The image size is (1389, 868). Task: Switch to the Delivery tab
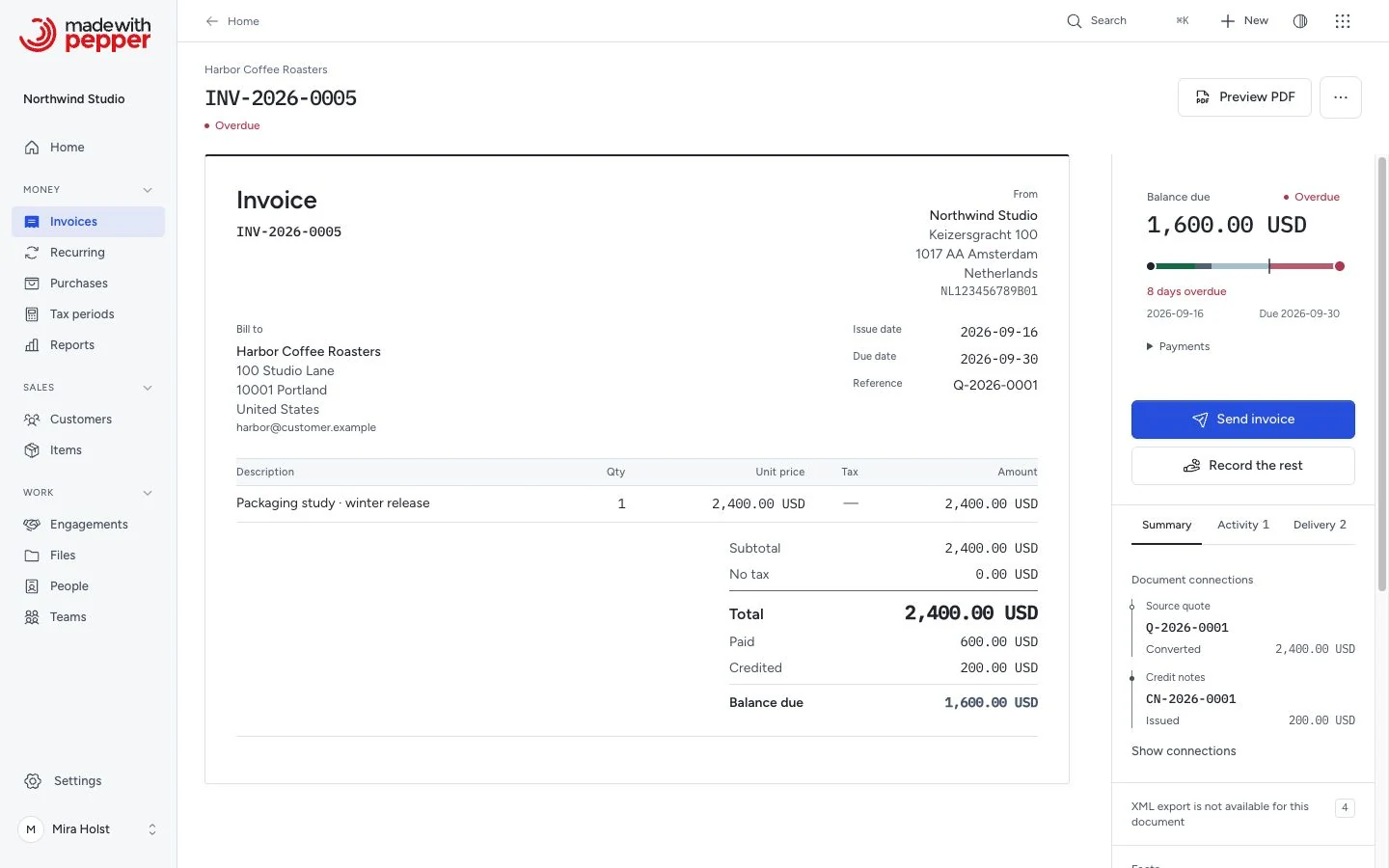pyautogui.click(x=1320, y=526)
